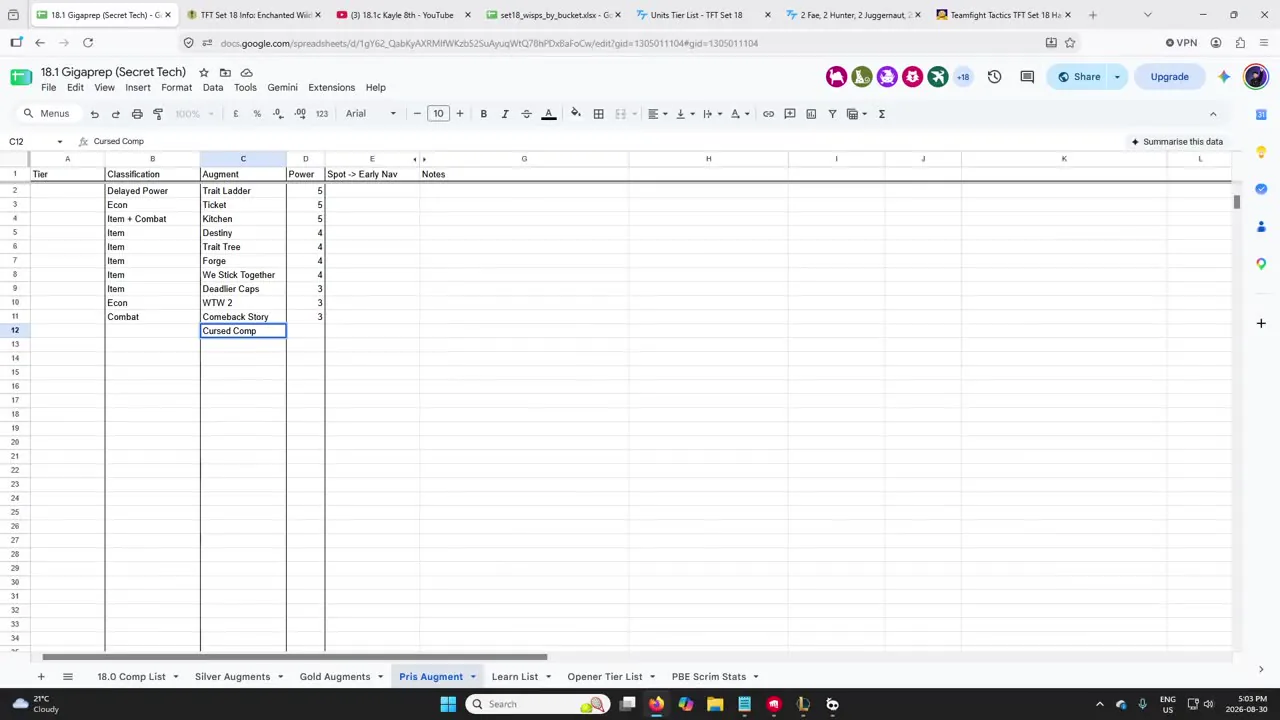Viewport: 1280px width, 720px height.
Task: Click Summarise this data
Action: pyautogui.click(x=1177, y=142)
